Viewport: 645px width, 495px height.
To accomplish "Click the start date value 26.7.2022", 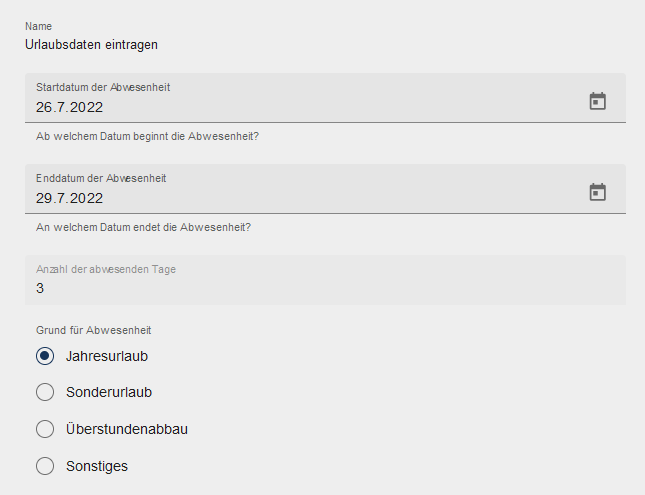I will point(69,107).
